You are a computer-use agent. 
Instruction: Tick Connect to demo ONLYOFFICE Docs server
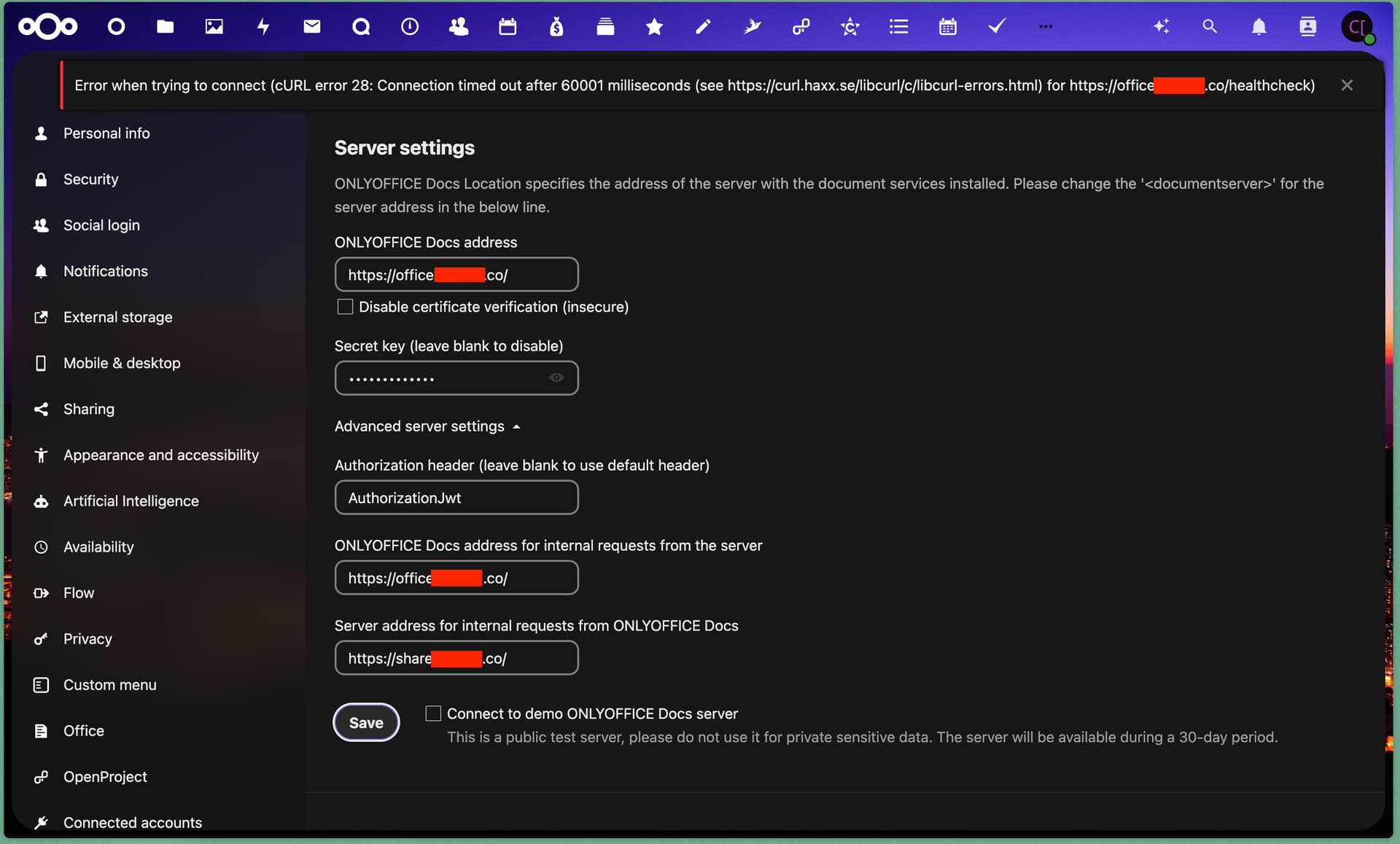pos(433,714)
